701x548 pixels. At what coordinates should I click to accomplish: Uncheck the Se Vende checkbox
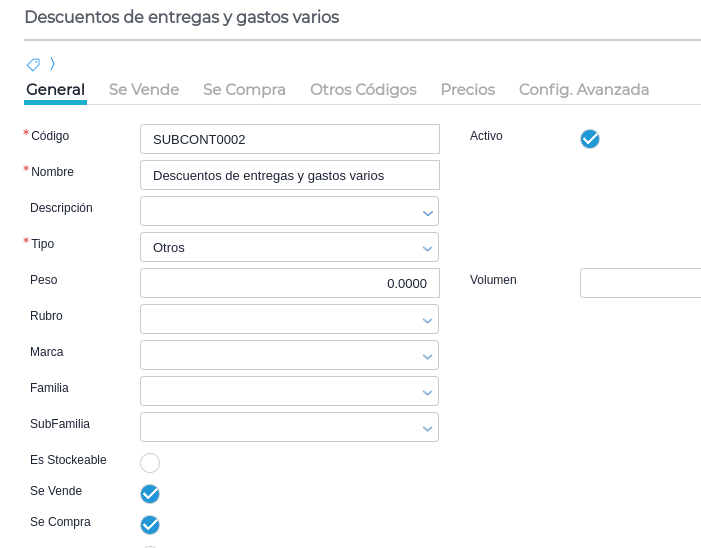(150, 494)
